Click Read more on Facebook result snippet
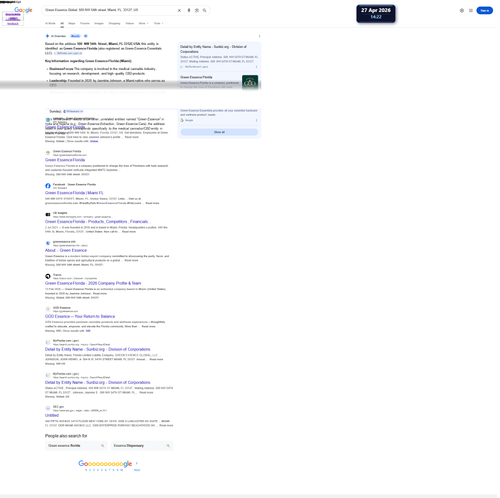This screenshot has height=498, width=500. (152, 203)
